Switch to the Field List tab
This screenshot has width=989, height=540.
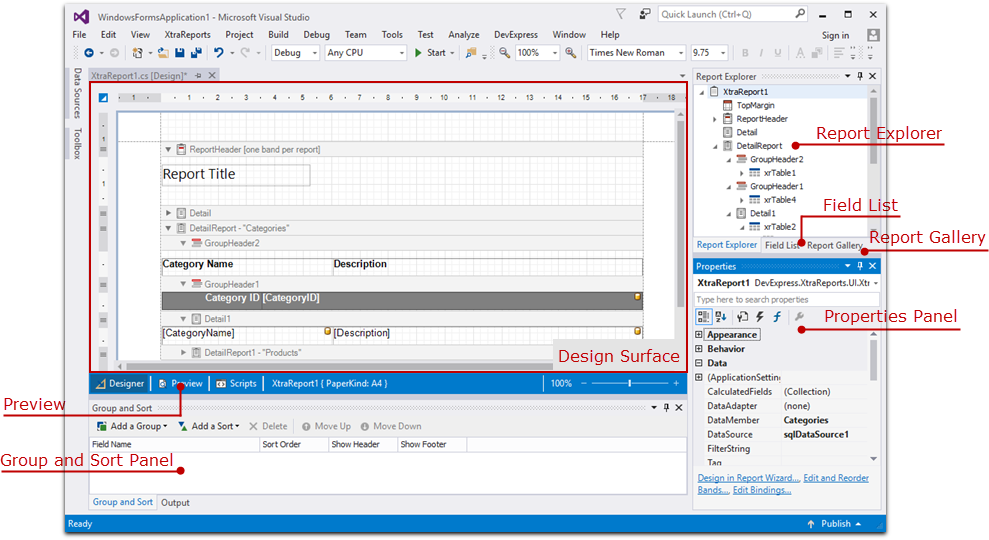[x=782, y=245]
